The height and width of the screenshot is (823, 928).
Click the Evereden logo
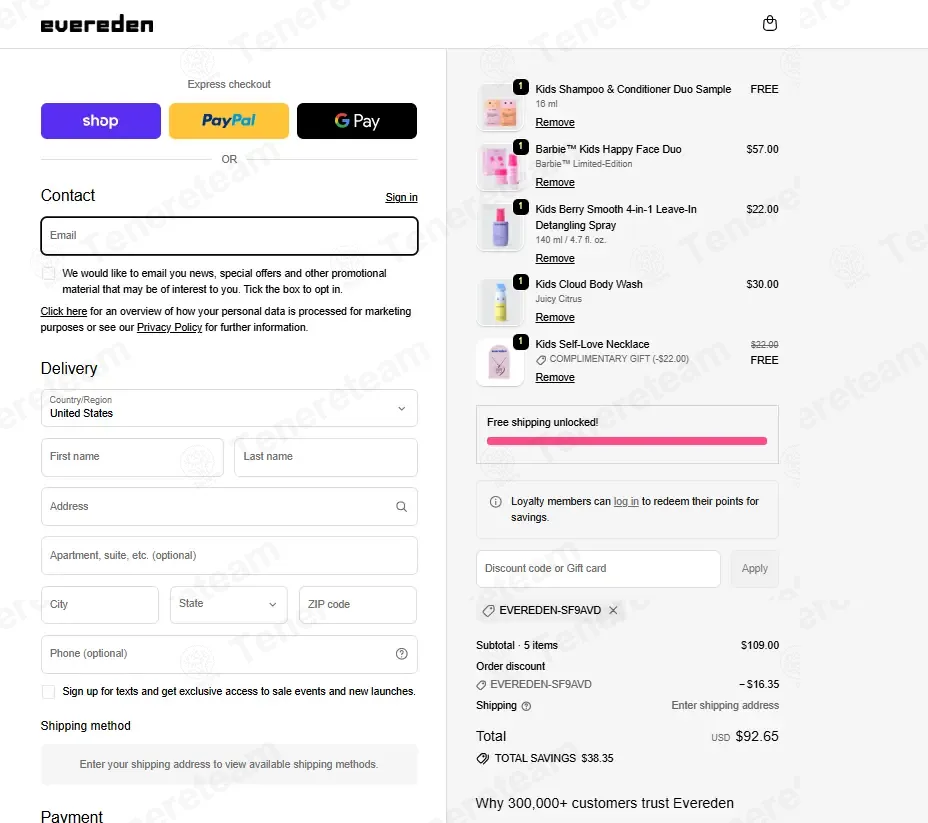click(x=97, y=24)
